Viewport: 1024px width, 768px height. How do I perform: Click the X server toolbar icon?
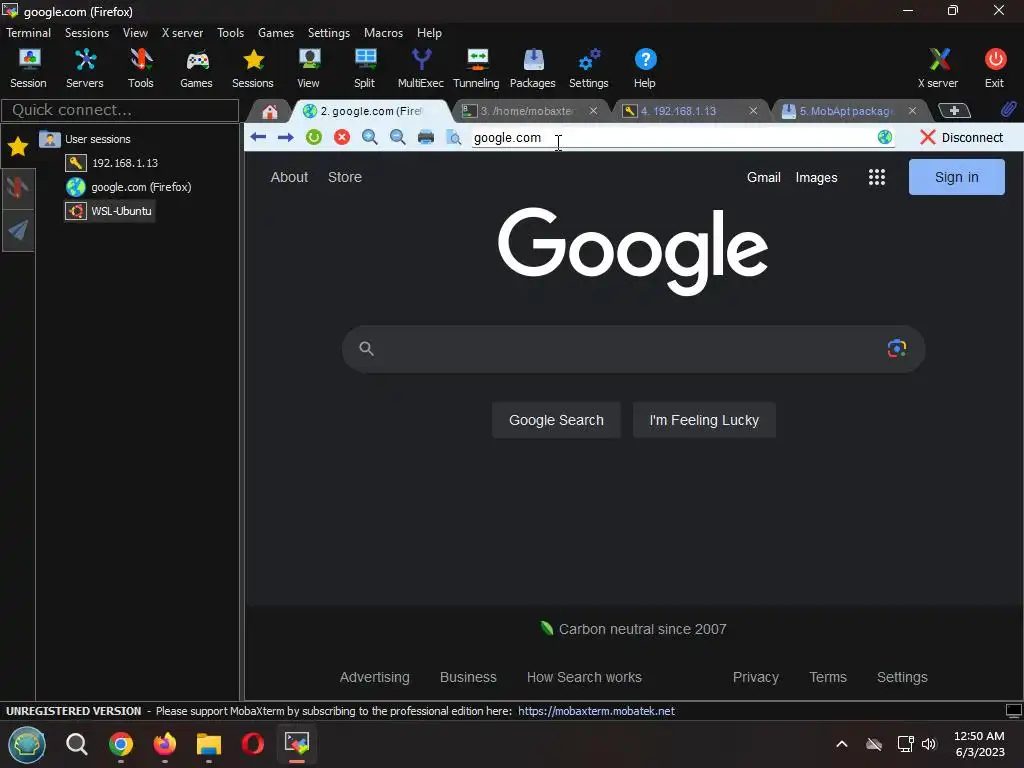pos(938,68)
